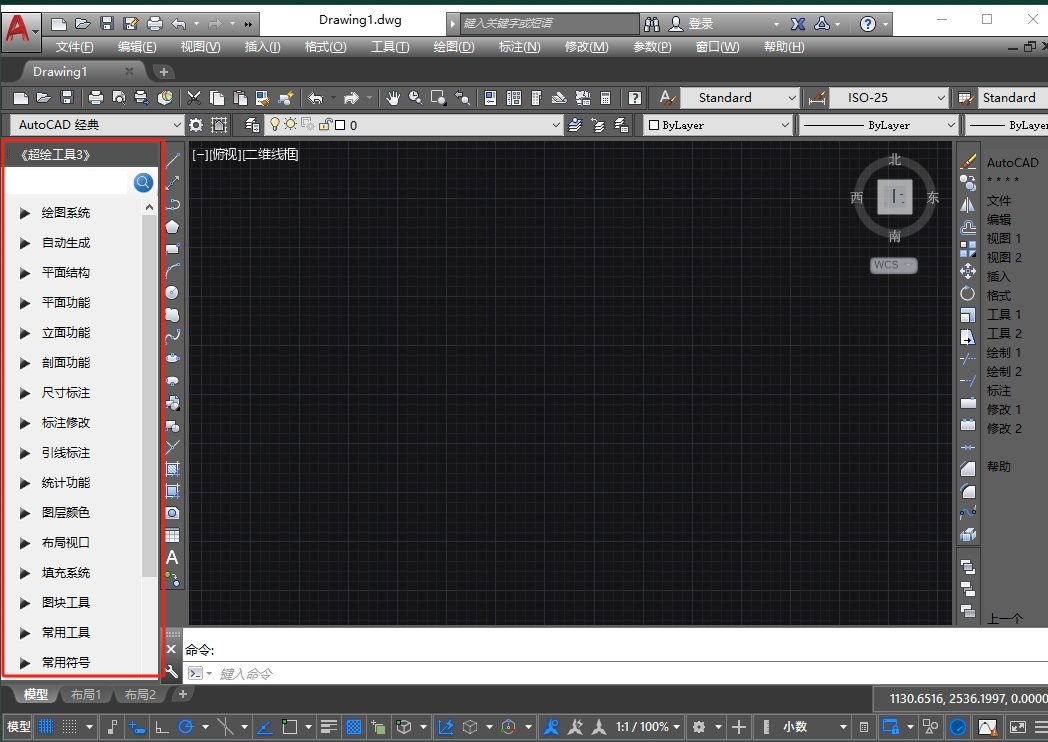This screenshot has width=1048, height=742.
Task: Expand the 绘图系统 tree item
Action: click(26, 213)
